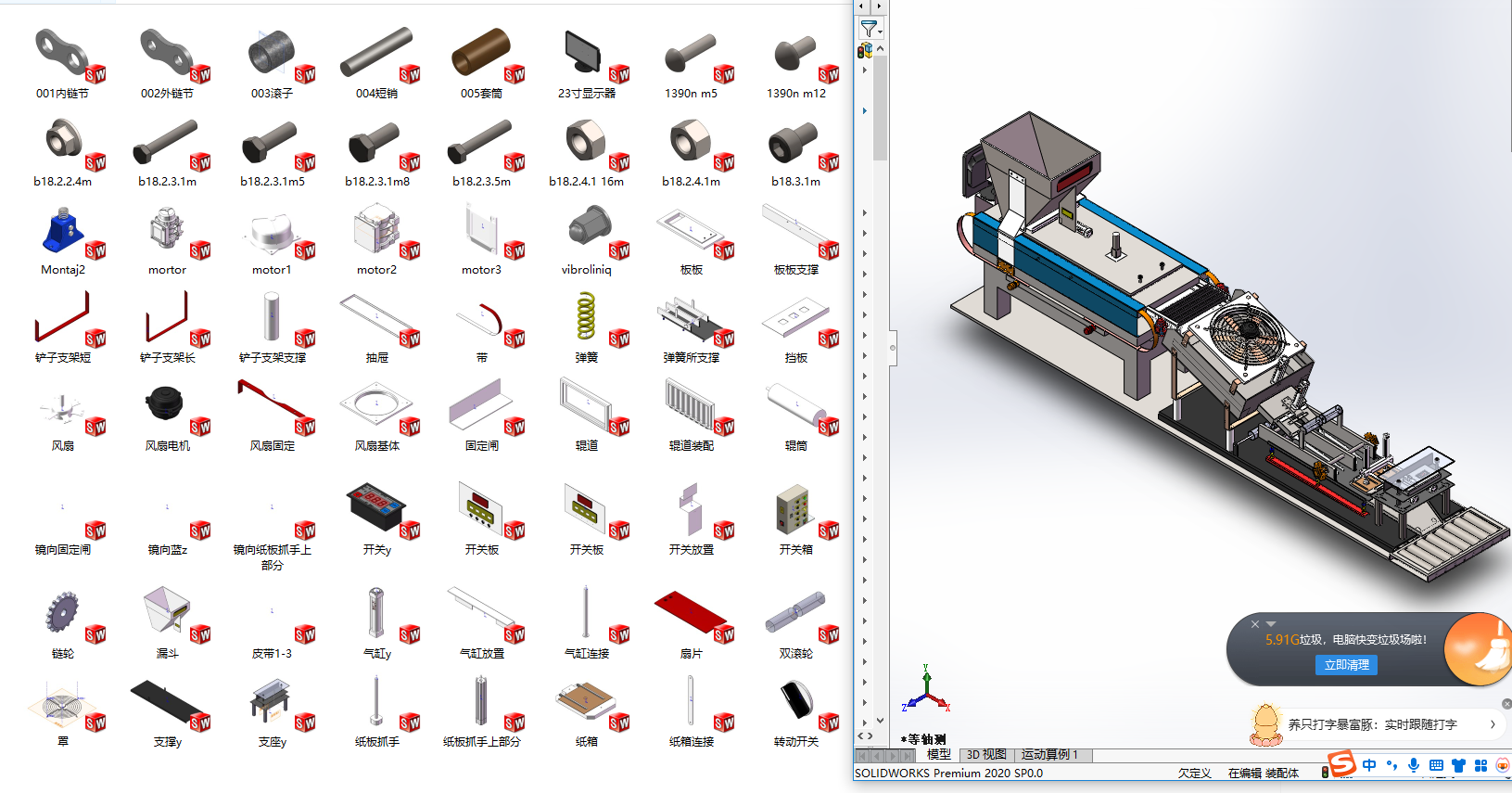Click the 在编辑 装配体 status text
Screen dimensions: 1512x793
tap(1264, 773)
